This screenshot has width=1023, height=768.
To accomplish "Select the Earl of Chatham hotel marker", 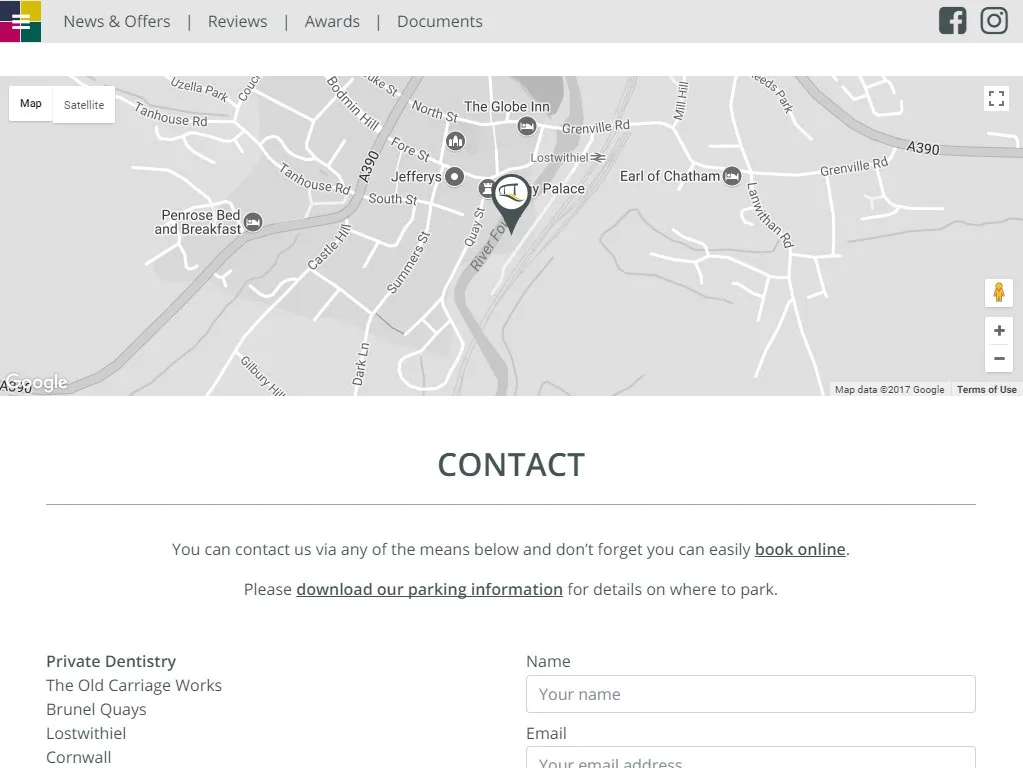I will coord(732,176).
